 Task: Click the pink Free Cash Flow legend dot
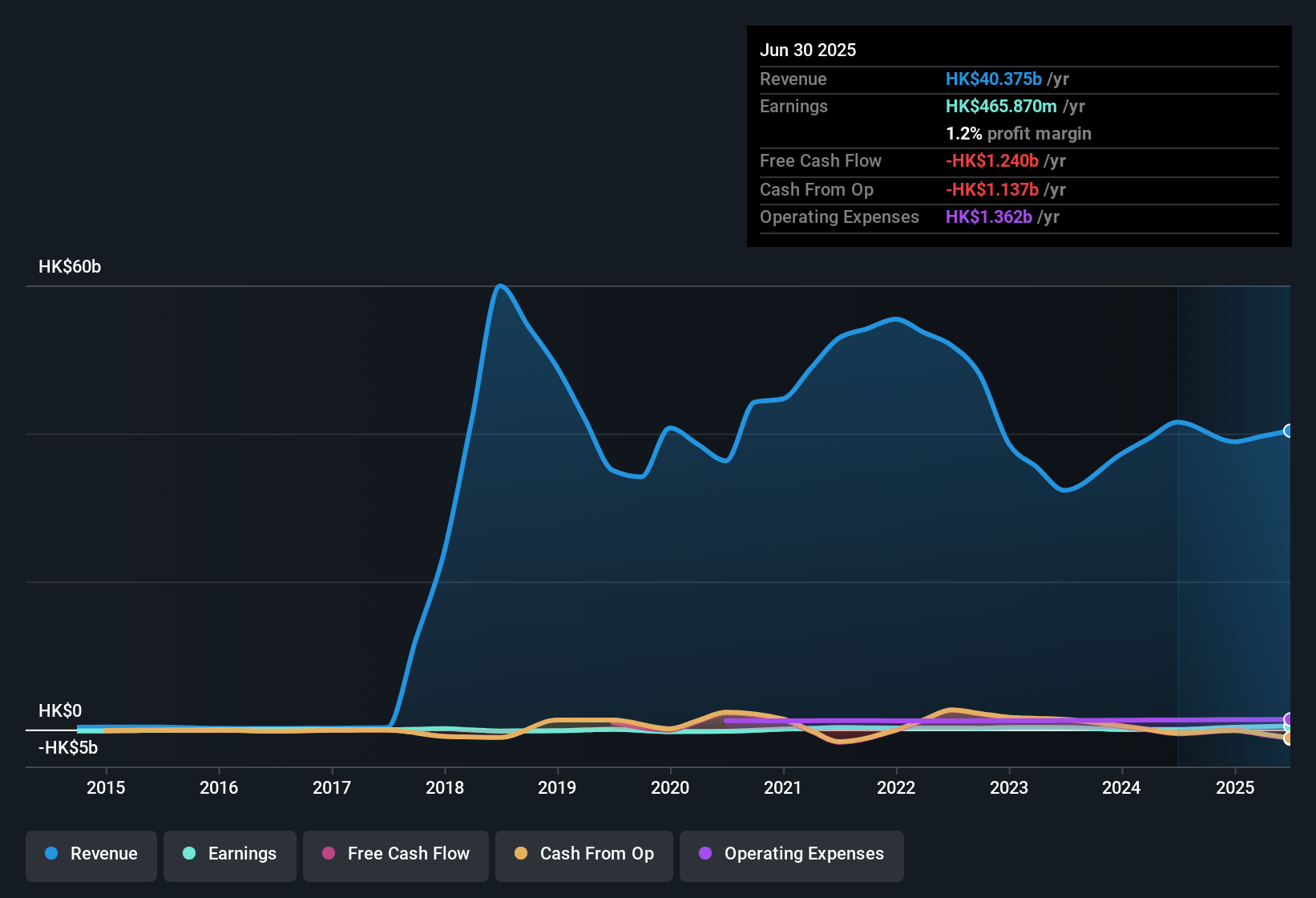point(328,854)
